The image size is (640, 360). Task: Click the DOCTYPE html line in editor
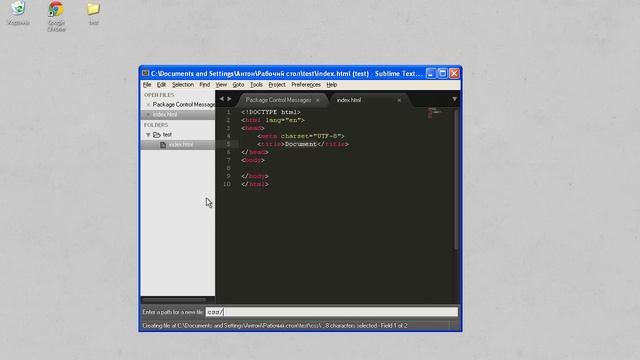point(271,112)
